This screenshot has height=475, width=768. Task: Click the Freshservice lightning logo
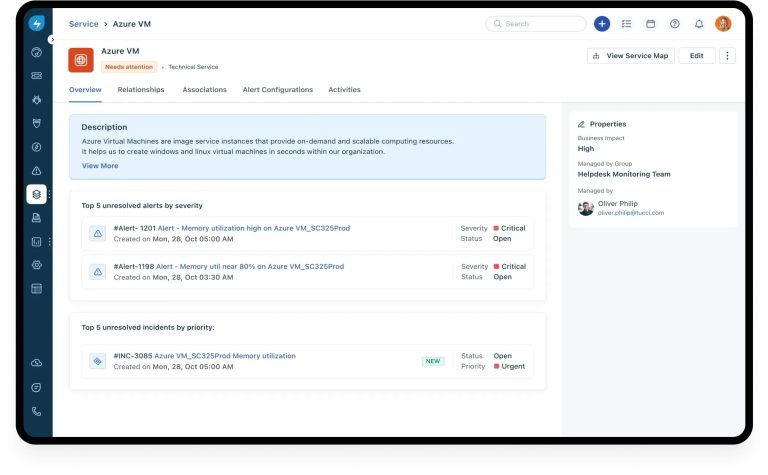[37, 23]
